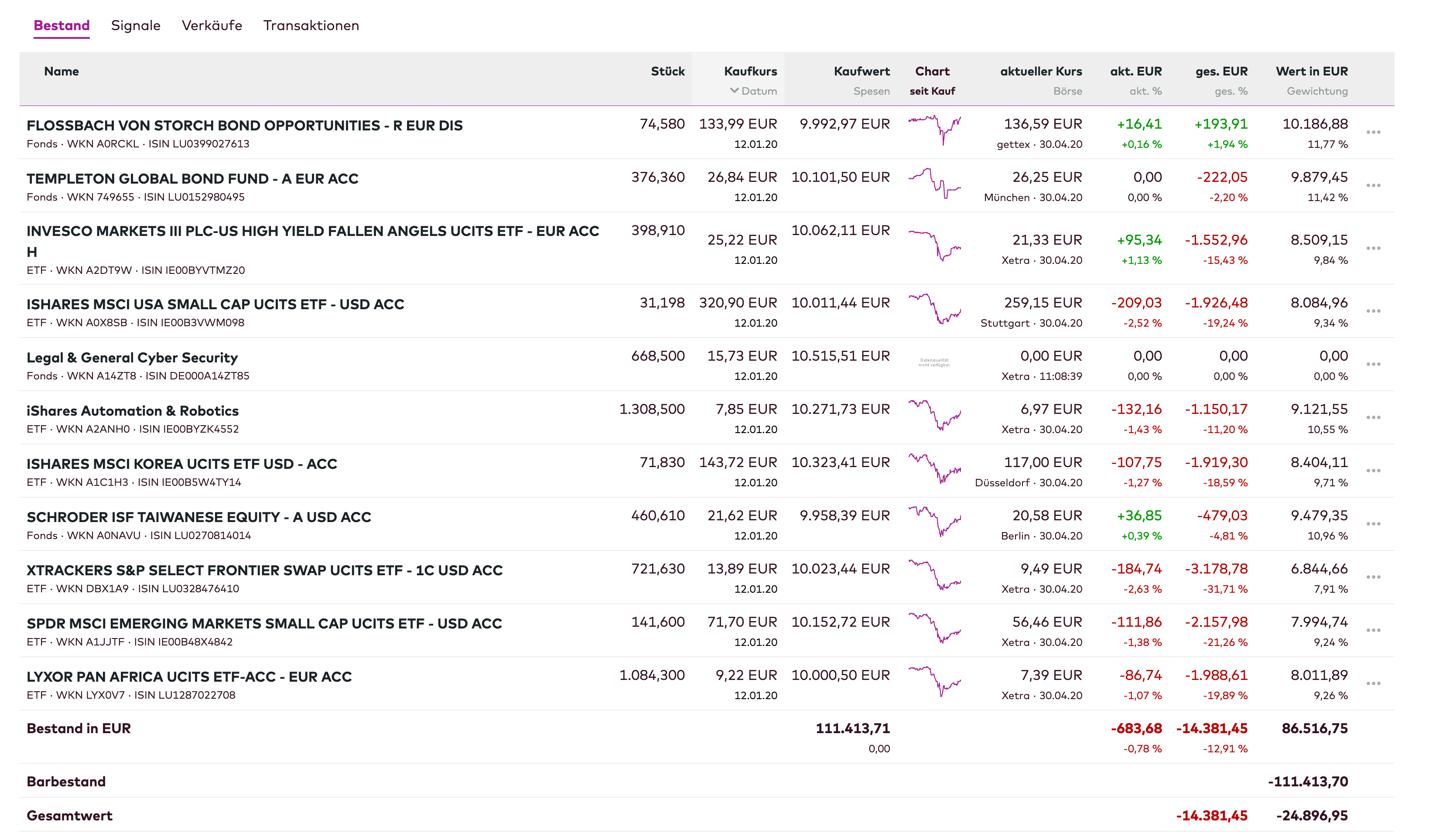The image size is (1429, 840).
Task: Open three-dot menu for Lyxor Pan Africa ETF
Action: (x=1373, y=683)
